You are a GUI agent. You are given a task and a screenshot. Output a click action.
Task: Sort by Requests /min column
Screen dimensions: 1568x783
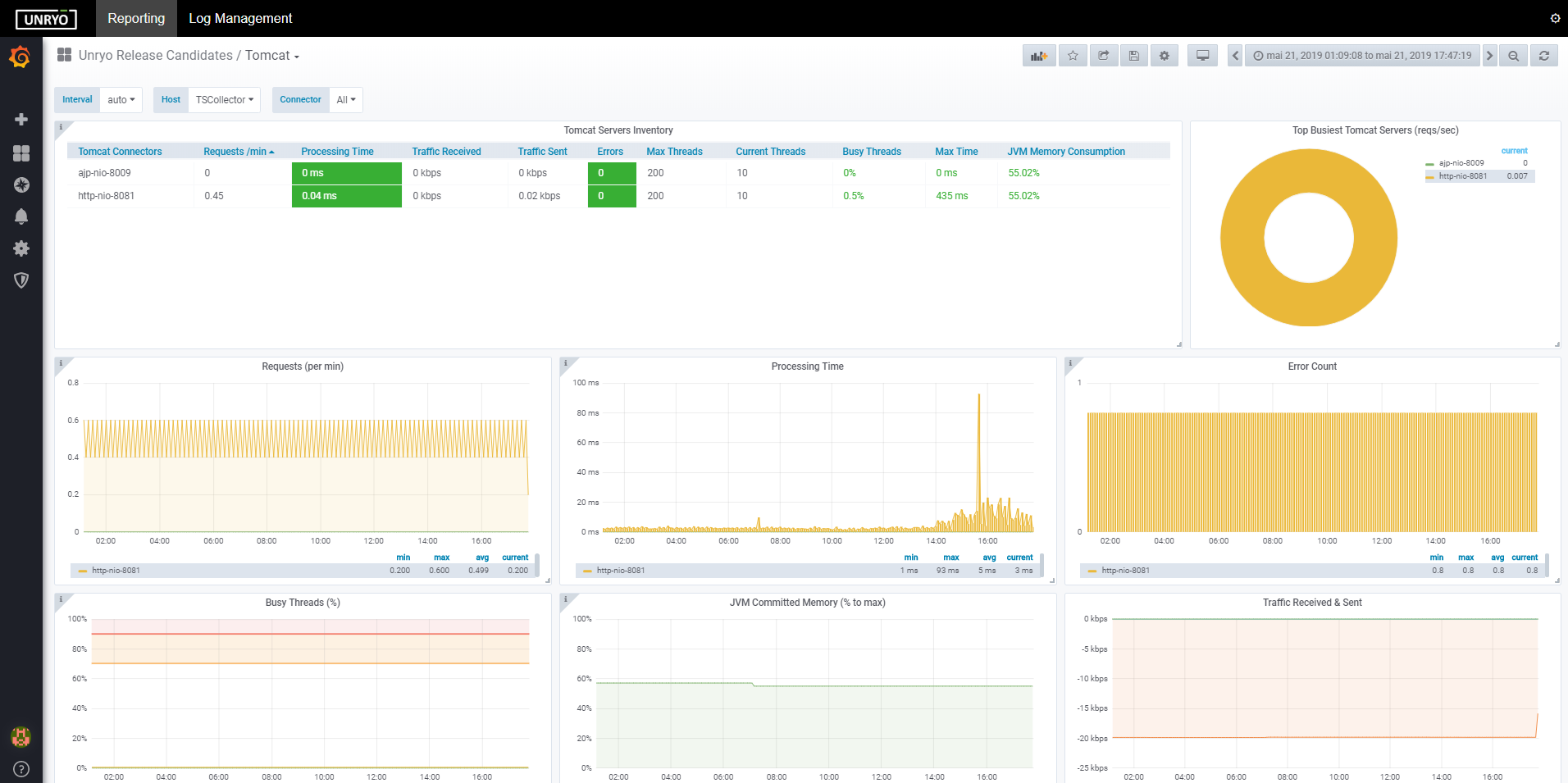pyautogui.click(x=239, y=152)
